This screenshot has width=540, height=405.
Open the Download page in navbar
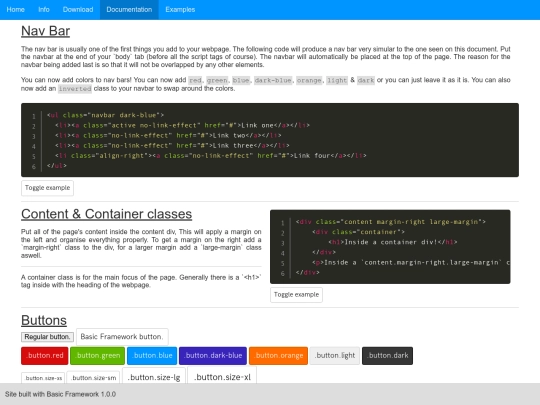pos(78,10)
